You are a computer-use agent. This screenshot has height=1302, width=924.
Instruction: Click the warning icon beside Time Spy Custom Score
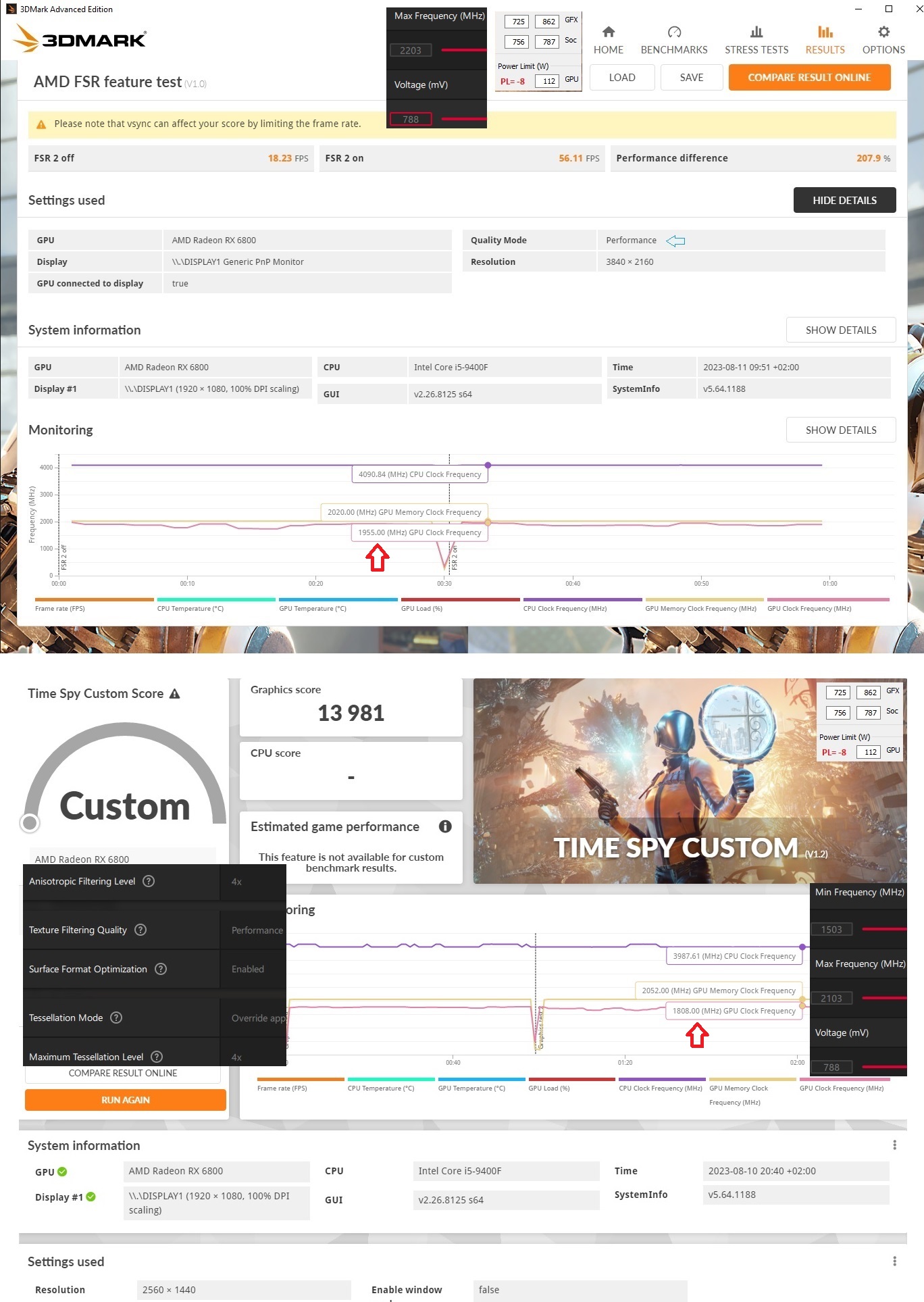coord(174,694)
